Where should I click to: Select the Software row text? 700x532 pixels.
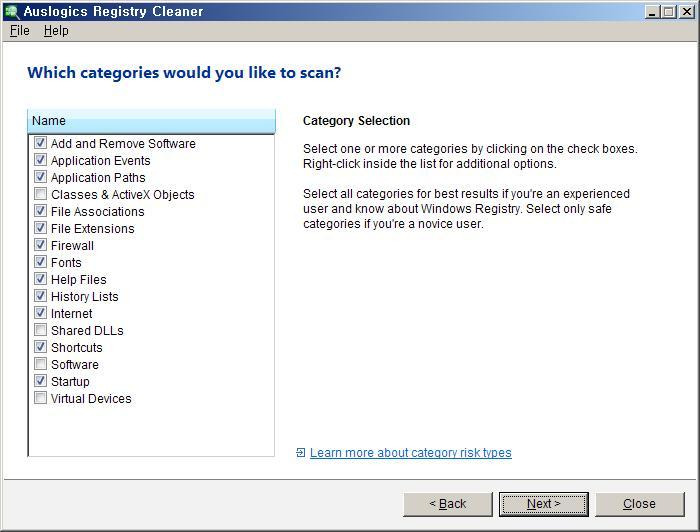tap(75, 365)
